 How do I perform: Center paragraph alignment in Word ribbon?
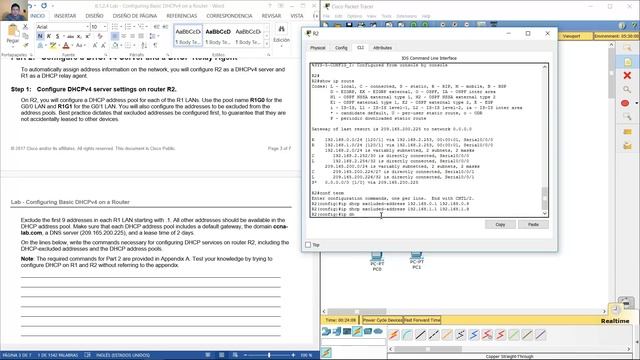pos(124,36)
